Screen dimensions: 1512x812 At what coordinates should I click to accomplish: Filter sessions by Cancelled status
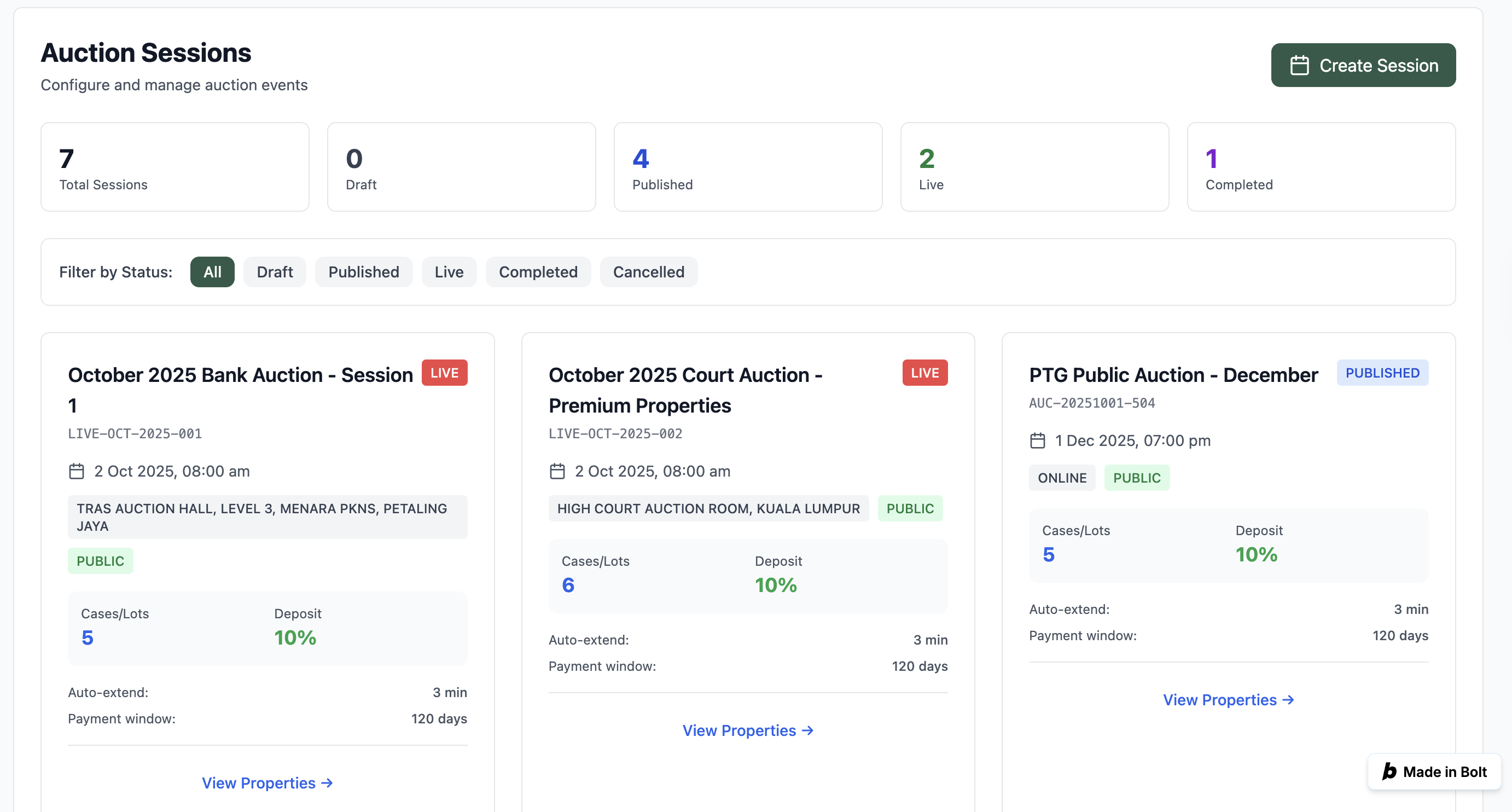pos(649,272)
